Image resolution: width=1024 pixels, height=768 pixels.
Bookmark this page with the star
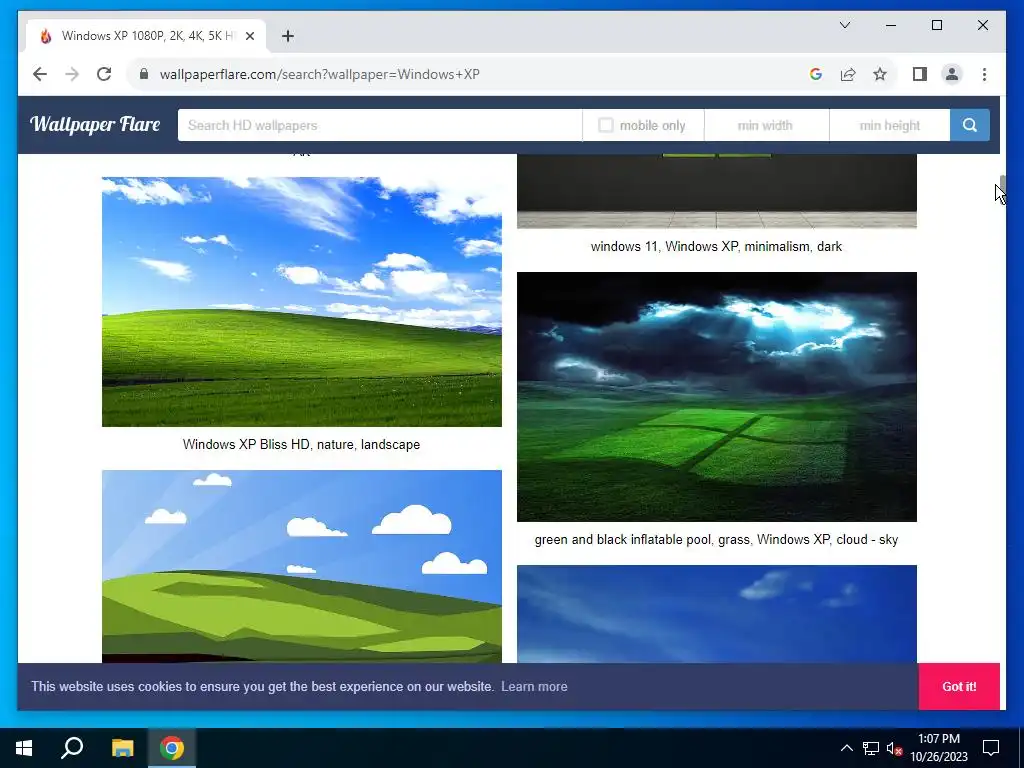click(x=880, y=74)
